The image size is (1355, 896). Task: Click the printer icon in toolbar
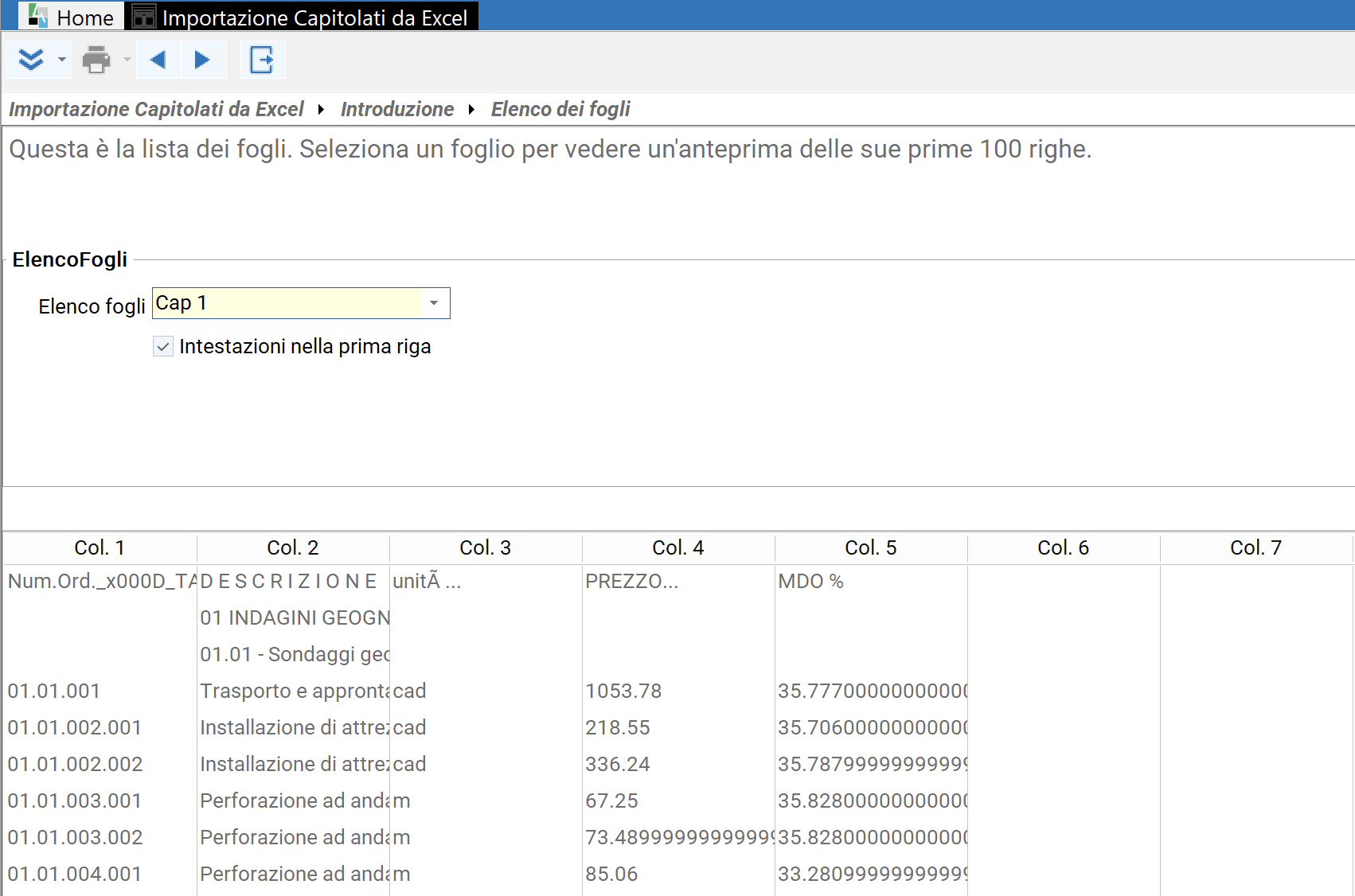[96, 60]
